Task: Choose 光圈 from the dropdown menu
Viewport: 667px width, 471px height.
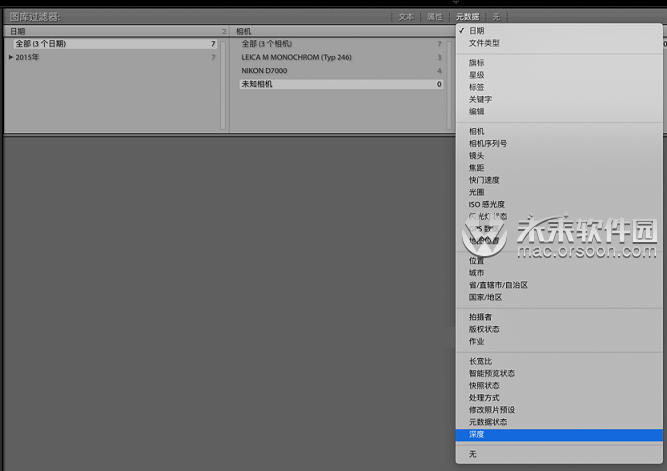Action: (559, 192)
